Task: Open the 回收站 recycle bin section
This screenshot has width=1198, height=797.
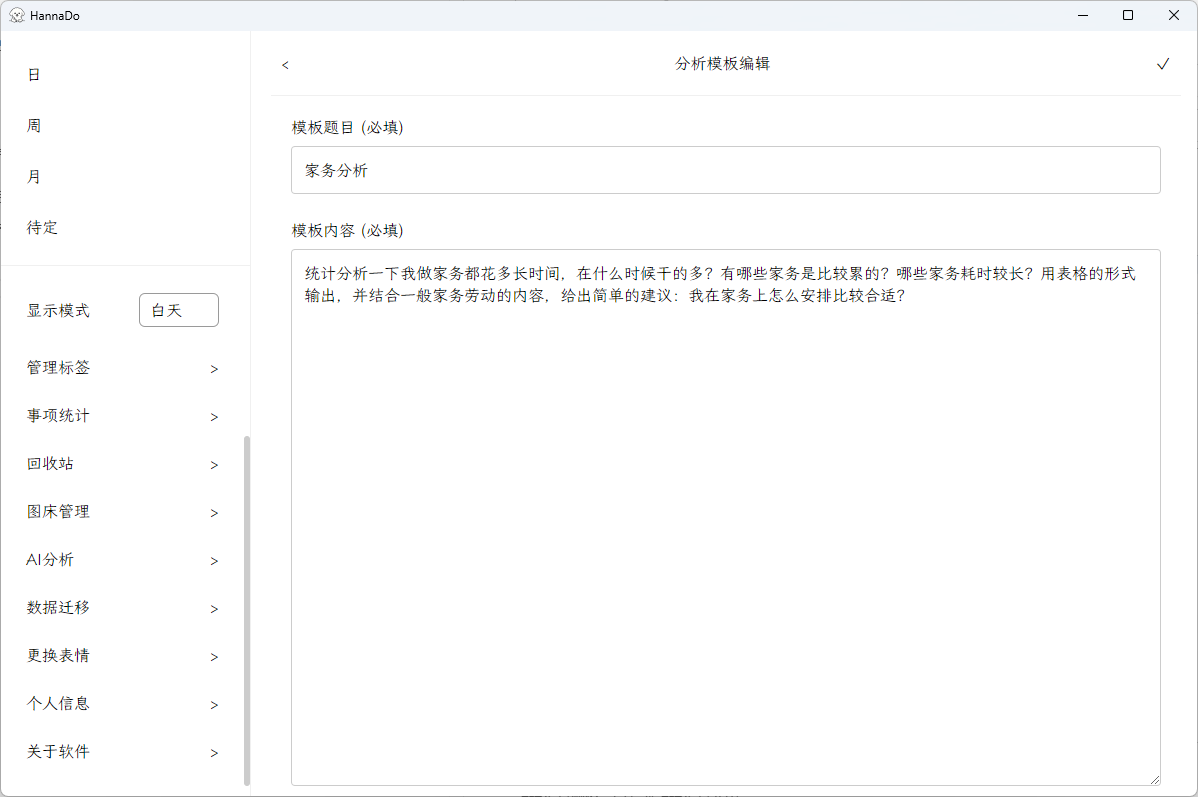Action: pos(50,463)
